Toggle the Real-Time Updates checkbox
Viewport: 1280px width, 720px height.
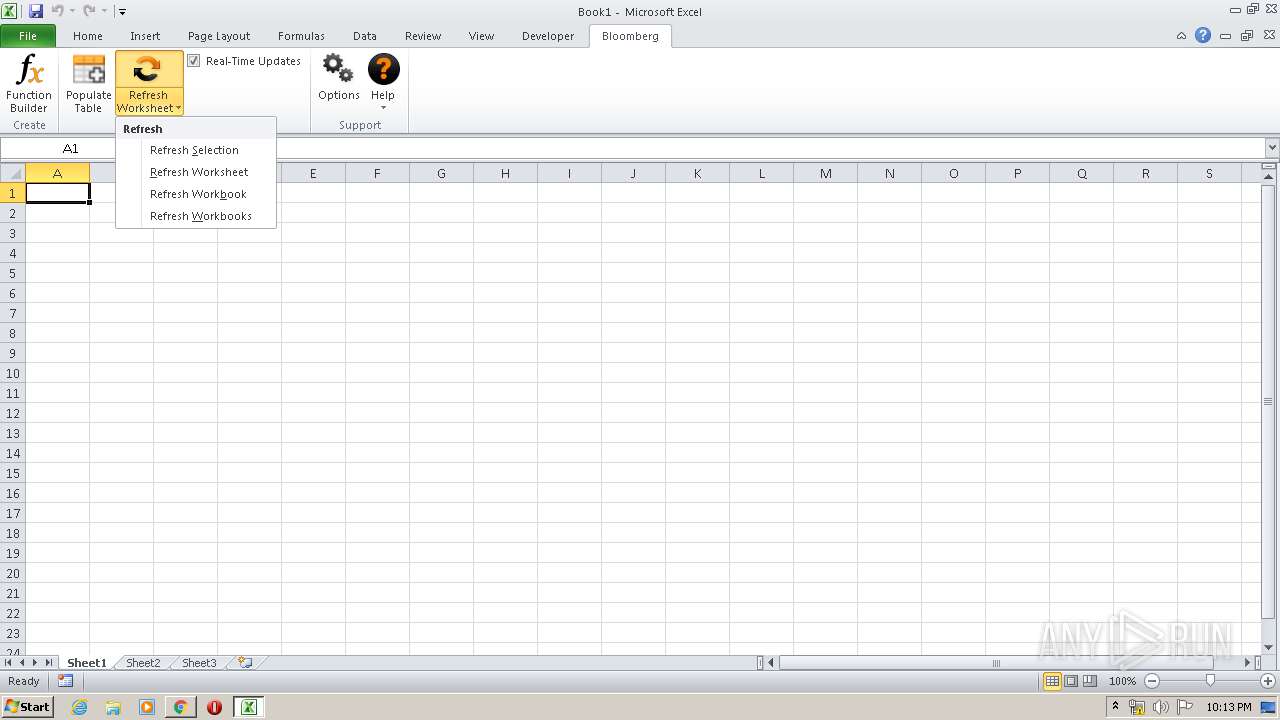coord(194,61)
